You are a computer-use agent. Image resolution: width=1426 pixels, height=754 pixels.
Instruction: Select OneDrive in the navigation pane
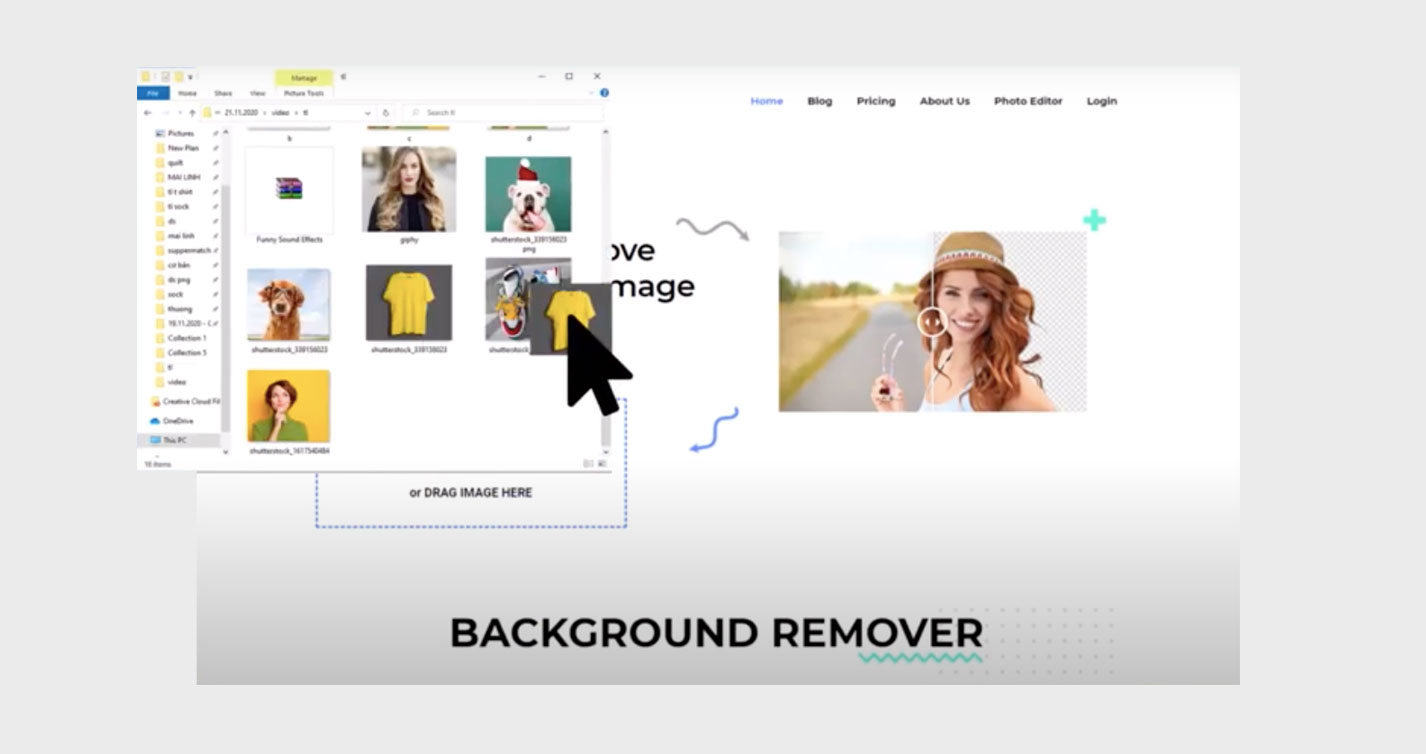click(x=178, y=421)
